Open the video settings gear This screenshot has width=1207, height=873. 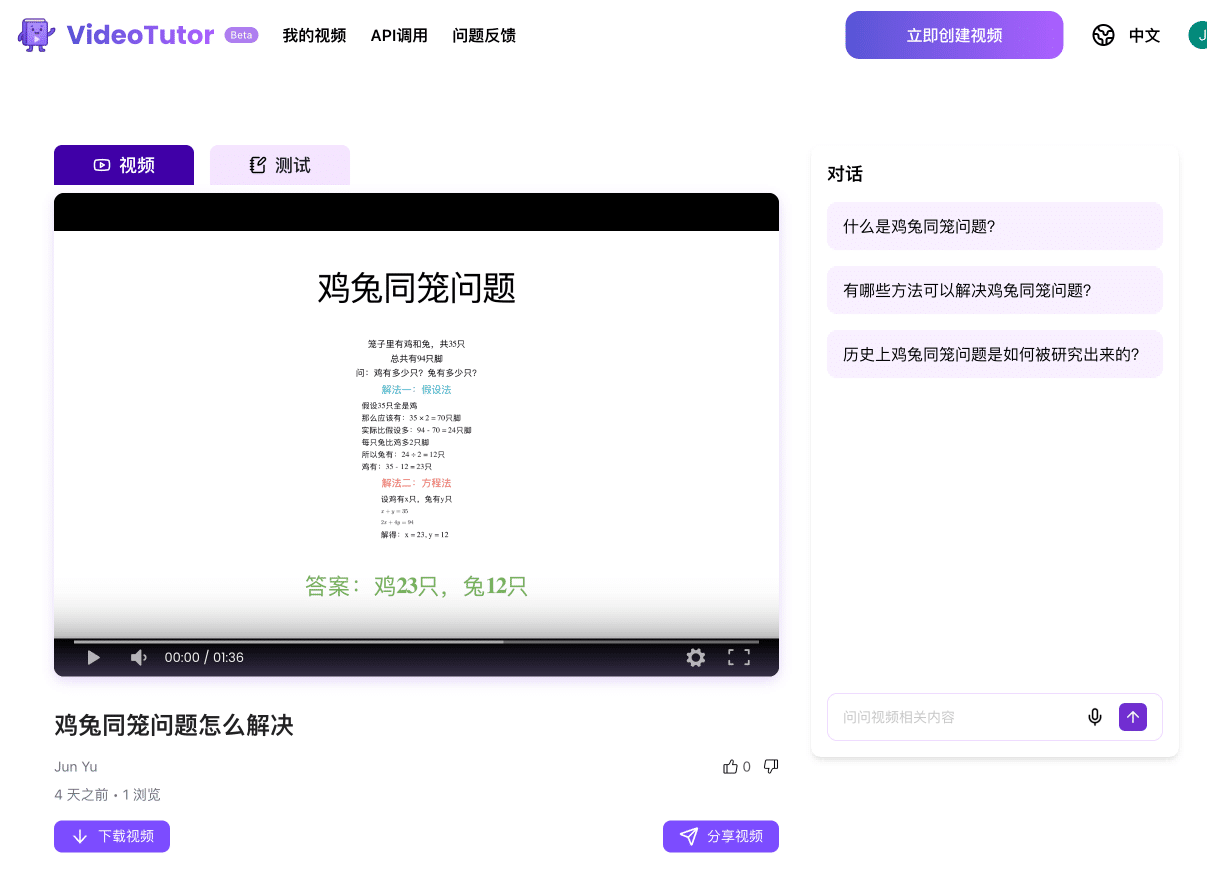click(x=696, y=657)
